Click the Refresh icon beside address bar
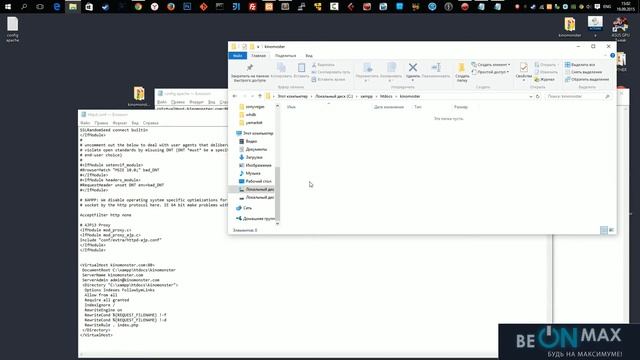Screen dimensions: 640x360 pyautogui.click(x=538, y=97)
